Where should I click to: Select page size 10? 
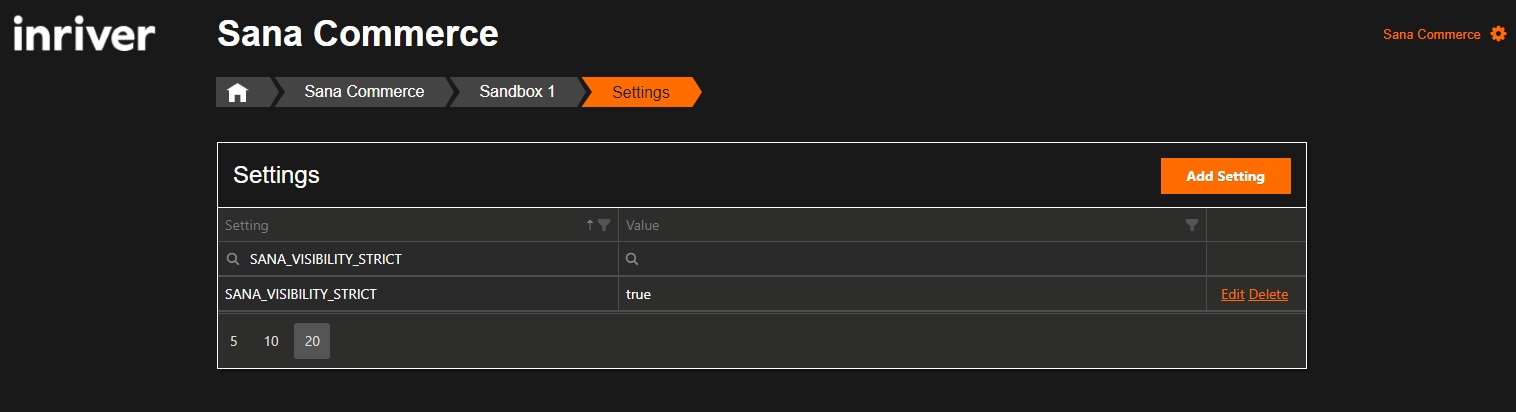(x=271, y=341)
